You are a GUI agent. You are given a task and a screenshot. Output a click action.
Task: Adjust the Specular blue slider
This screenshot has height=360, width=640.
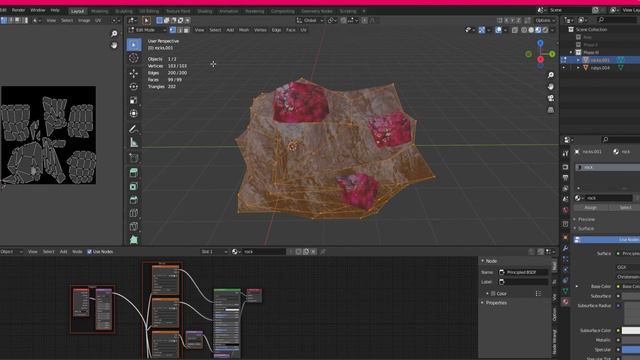point(631,349)
